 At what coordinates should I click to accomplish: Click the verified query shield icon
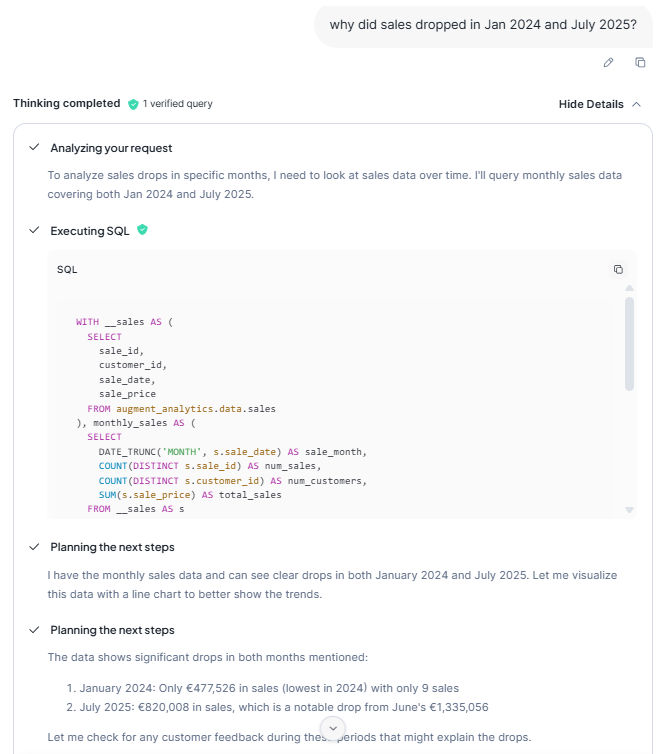132,104
